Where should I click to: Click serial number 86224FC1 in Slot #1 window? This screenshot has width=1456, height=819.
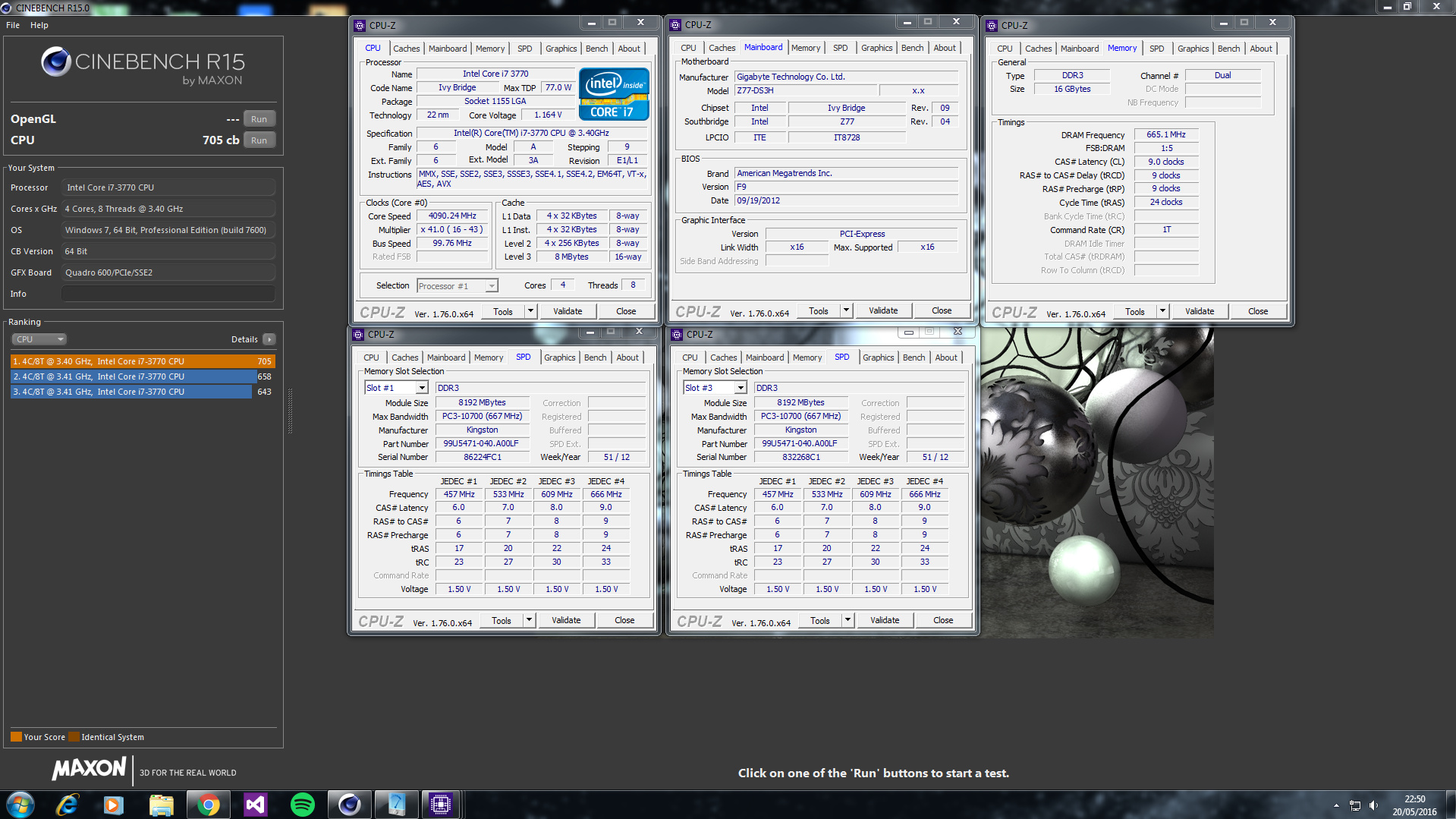click(x=483, y=457)
